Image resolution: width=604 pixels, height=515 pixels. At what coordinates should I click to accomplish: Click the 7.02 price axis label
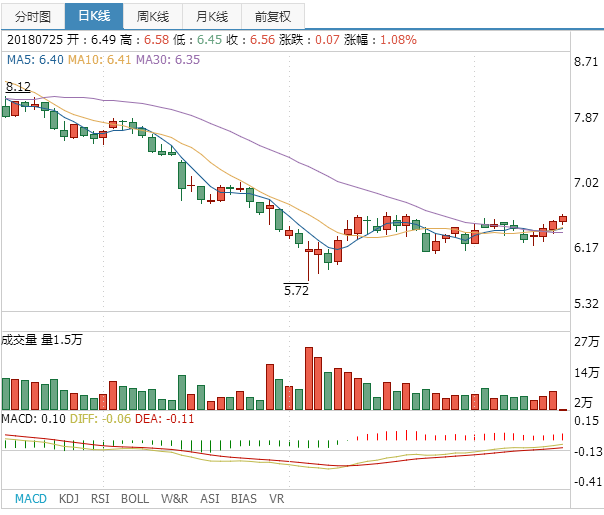coord(586,182)
